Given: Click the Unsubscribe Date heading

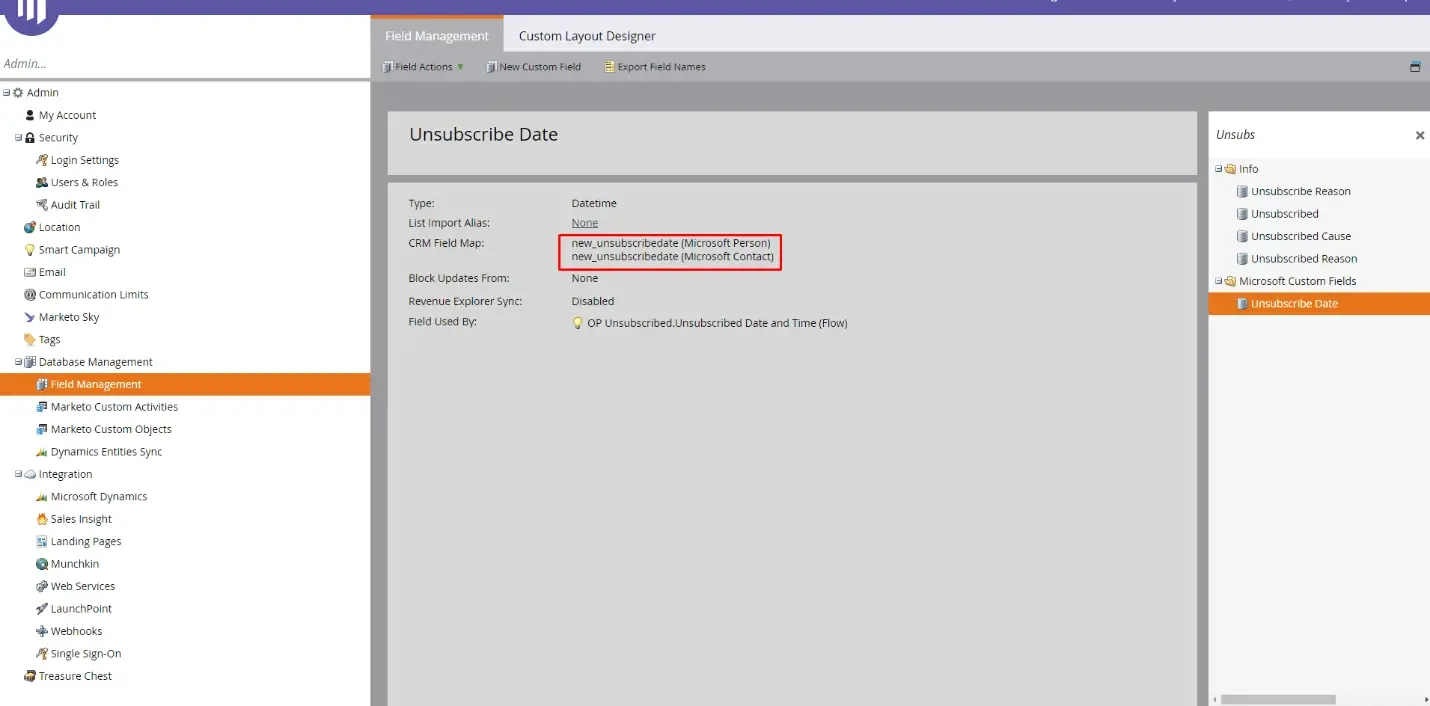Looking at the screenshot, I should point(484,135).
